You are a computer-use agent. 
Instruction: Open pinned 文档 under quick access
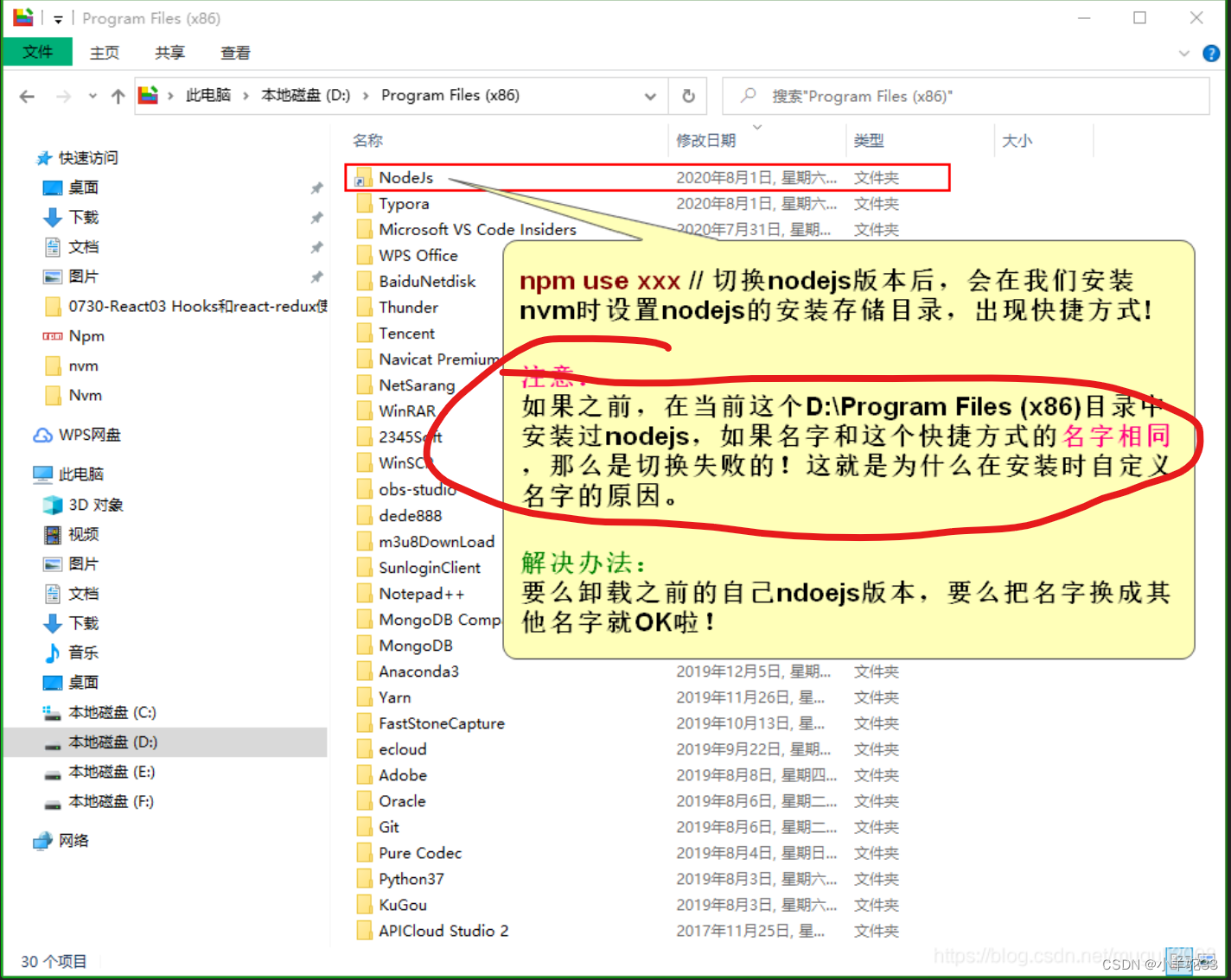[x=83, y=246]
